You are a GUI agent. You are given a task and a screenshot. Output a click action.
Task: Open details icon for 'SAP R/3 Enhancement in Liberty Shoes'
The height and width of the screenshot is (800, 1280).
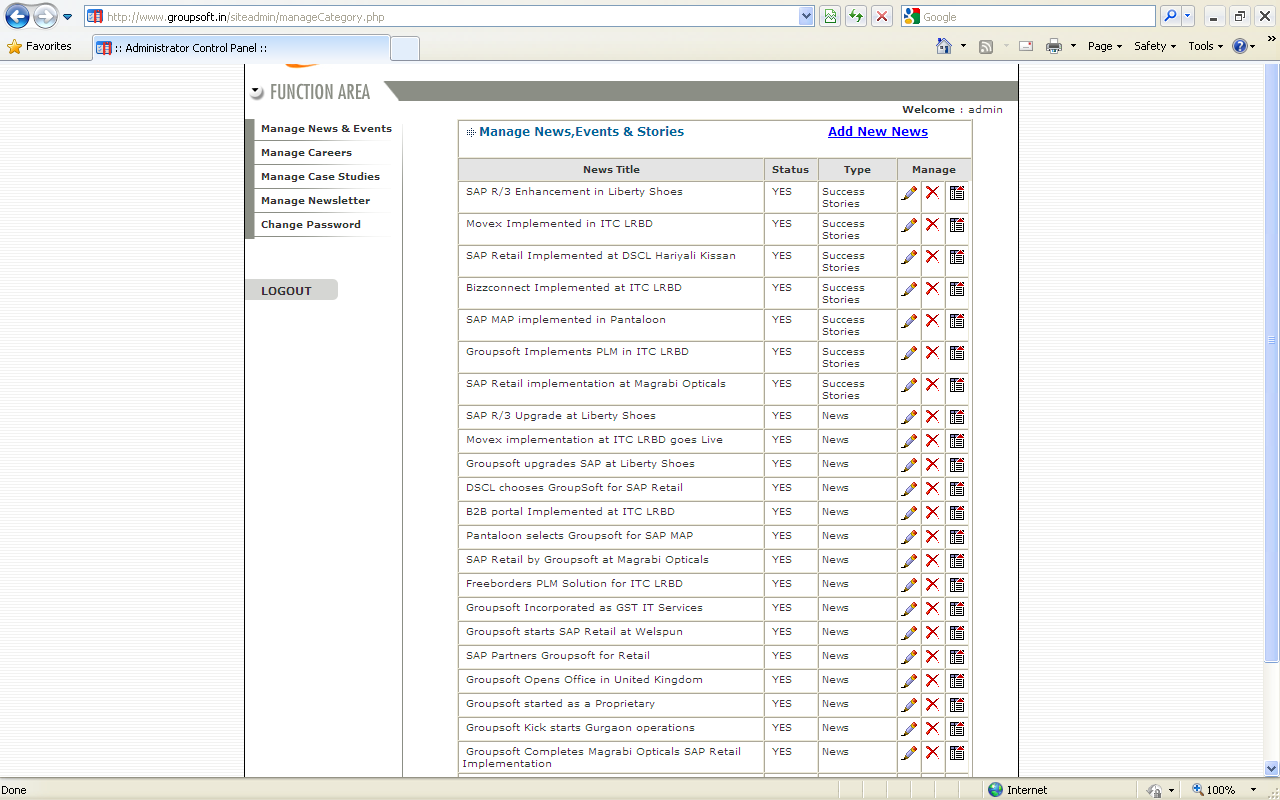tap(957, 193)
